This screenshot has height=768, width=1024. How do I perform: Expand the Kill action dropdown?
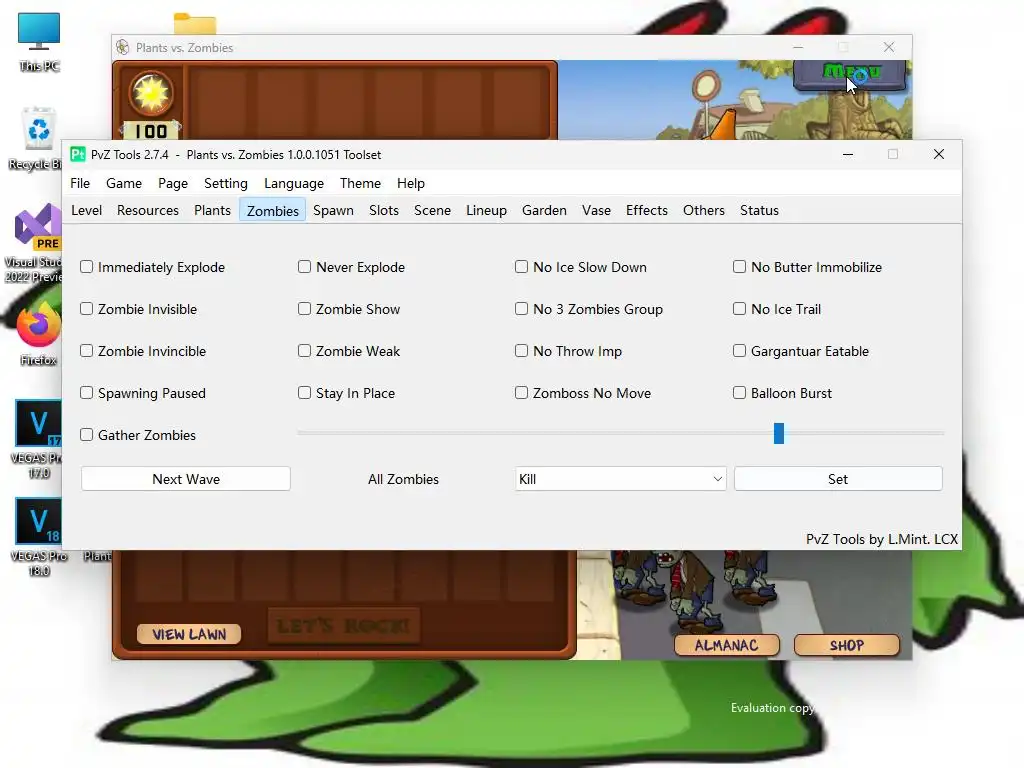click(x=620, y=479)
